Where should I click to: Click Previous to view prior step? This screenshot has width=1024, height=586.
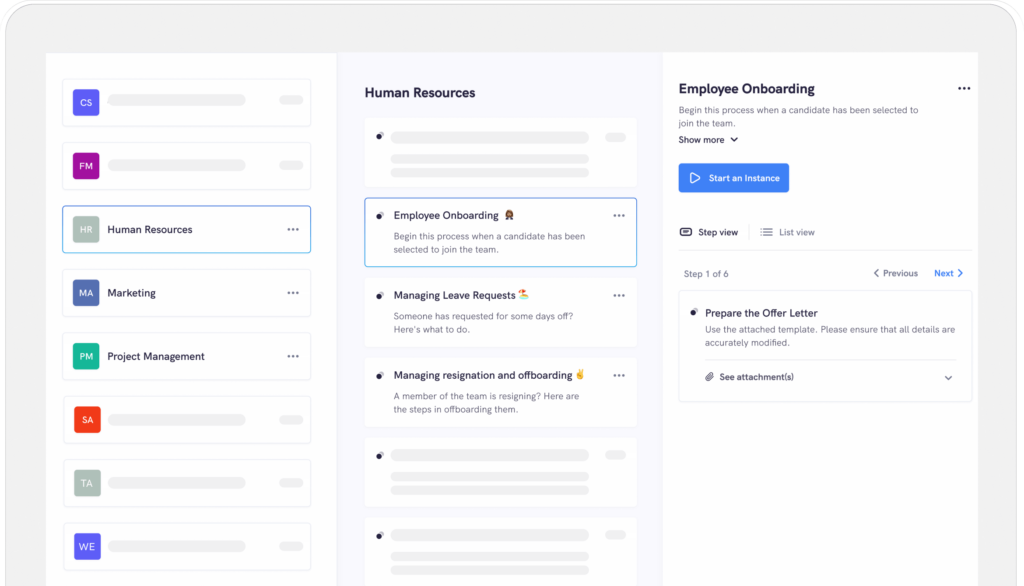(x=895, y=272)
